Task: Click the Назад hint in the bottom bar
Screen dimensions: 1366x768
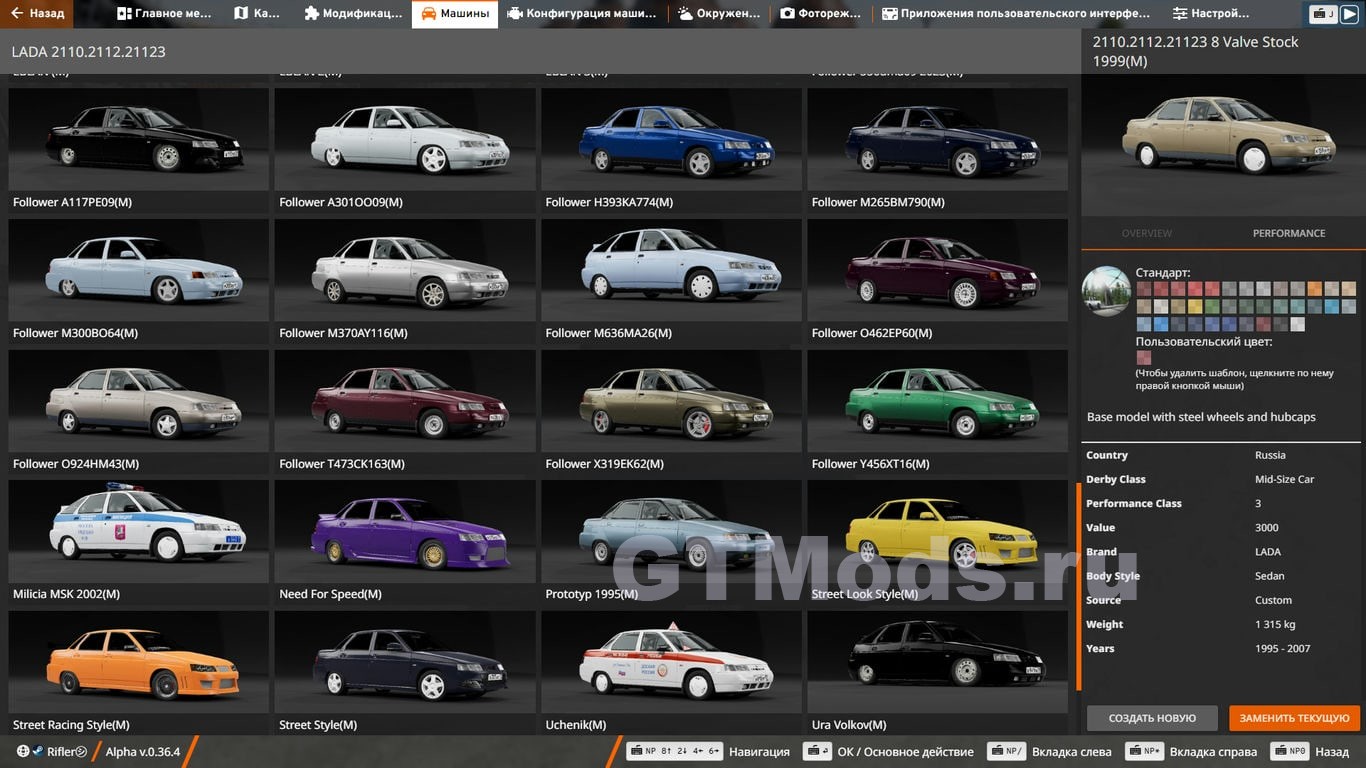Action: (1332, 752)
